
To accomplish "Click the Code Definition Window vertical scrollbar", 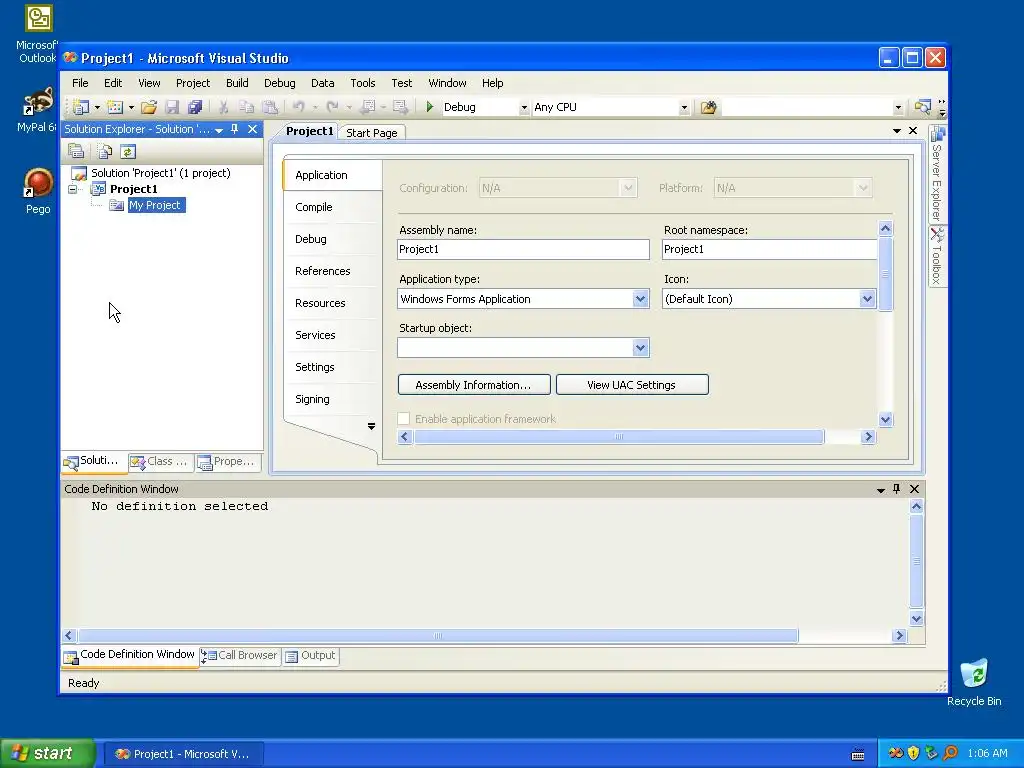I will [916, 562].
